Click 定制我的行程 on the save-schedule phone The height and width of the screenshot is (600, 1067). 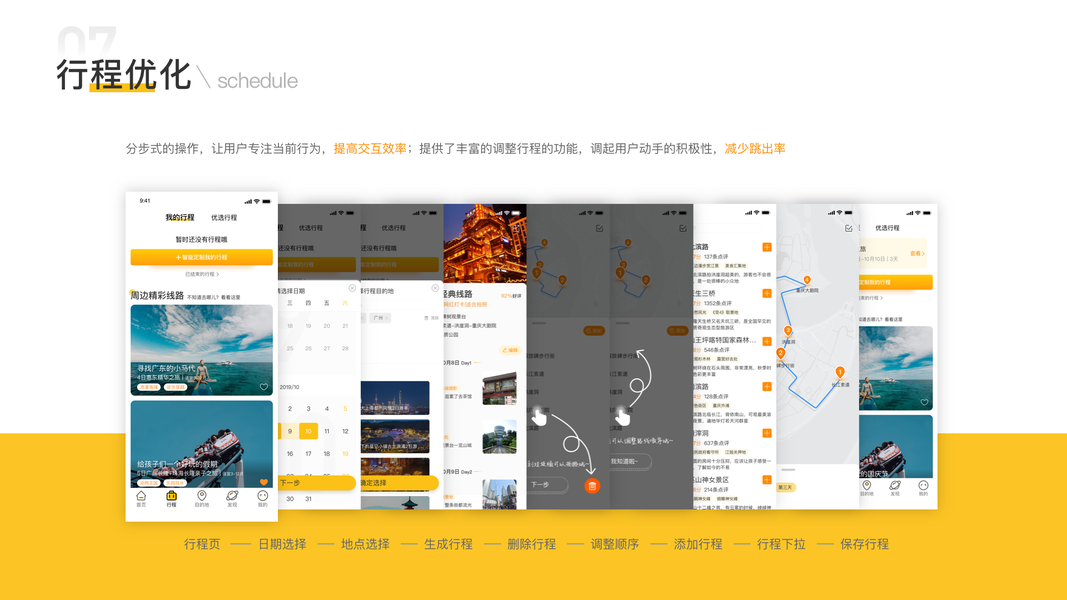[896, 282]
